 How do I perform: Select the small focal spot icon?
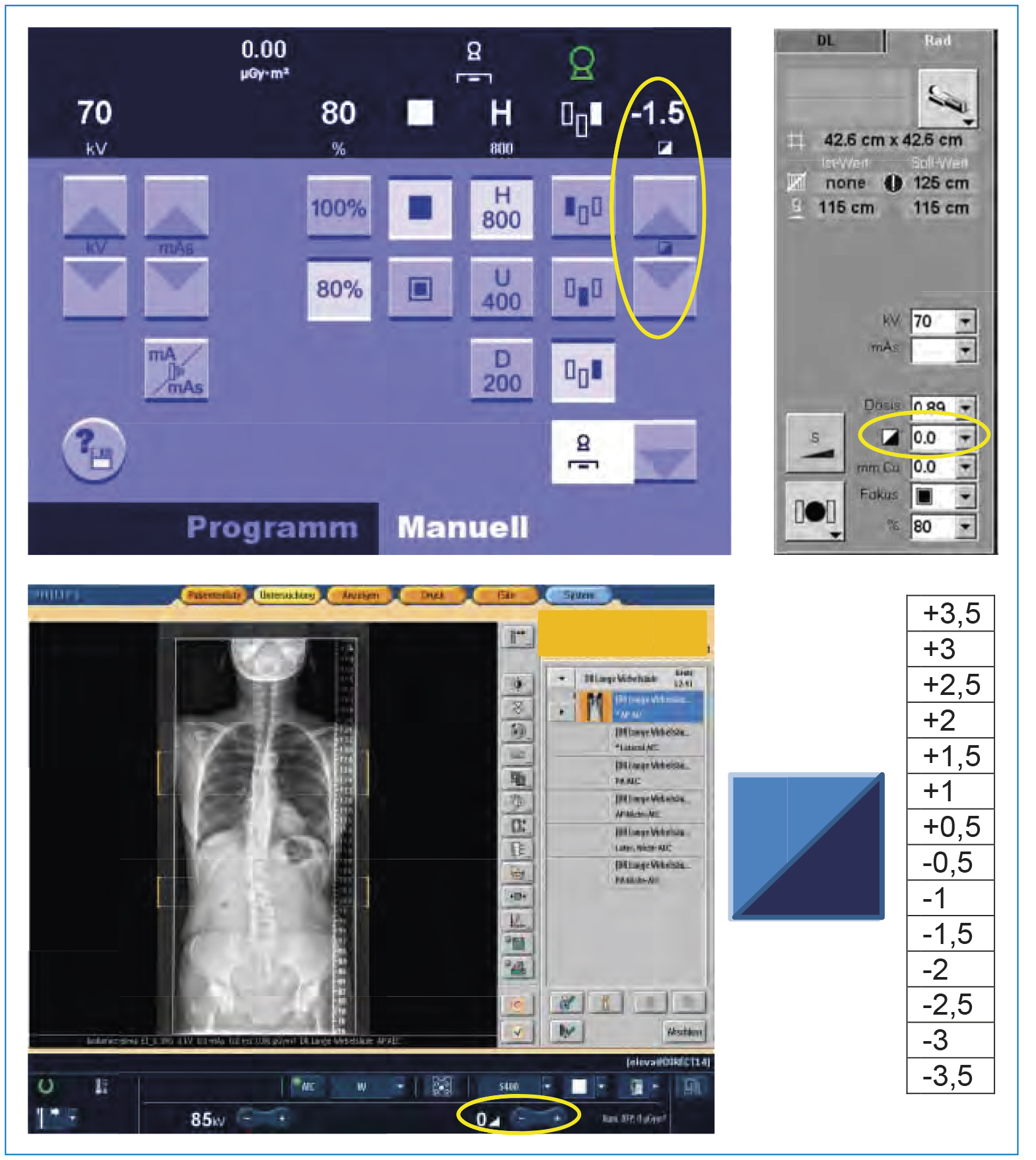pyautogui.click(x=420, y=289)
